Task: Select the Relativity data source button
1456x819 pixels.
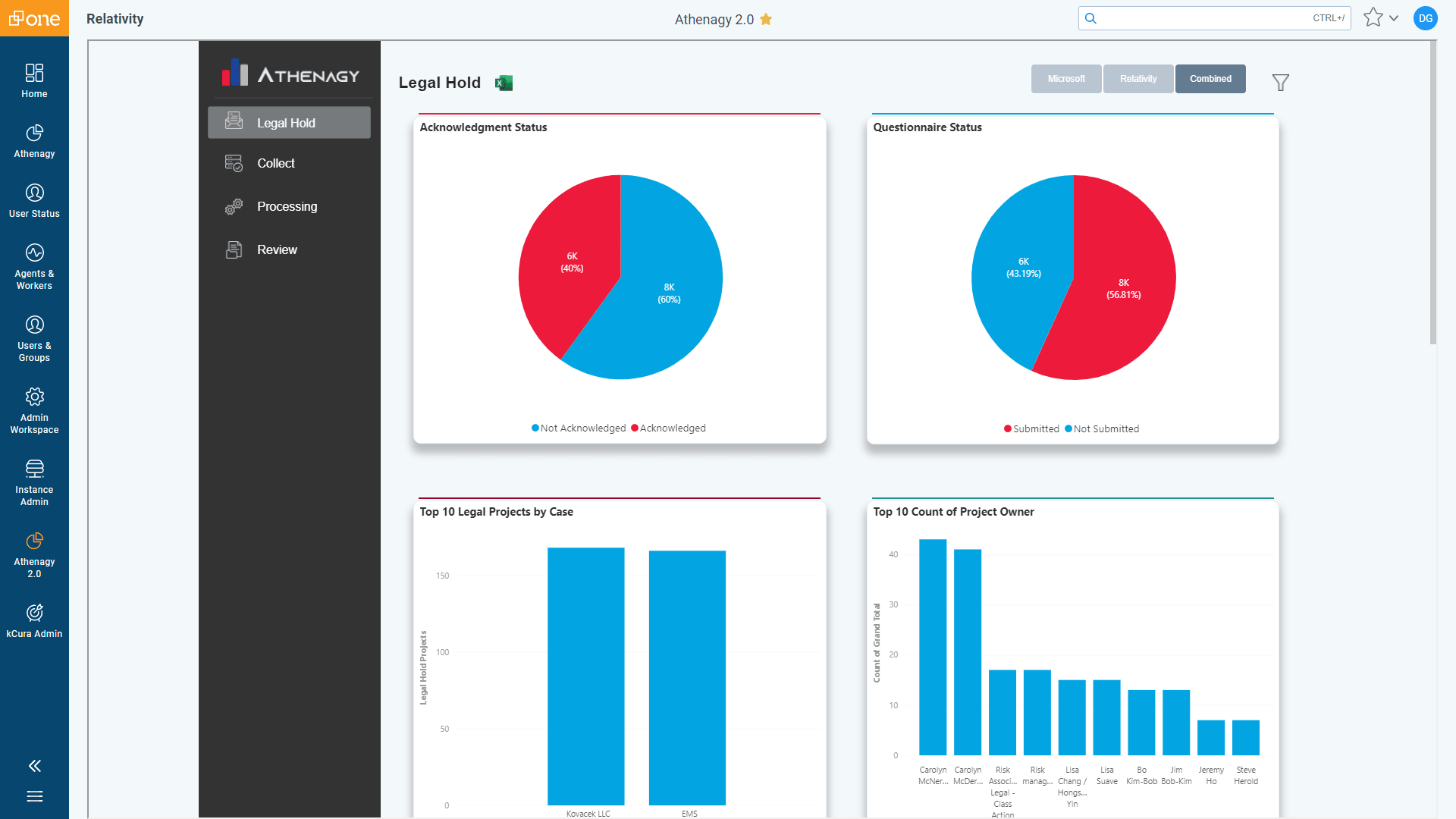Action: pos(1138,79)
